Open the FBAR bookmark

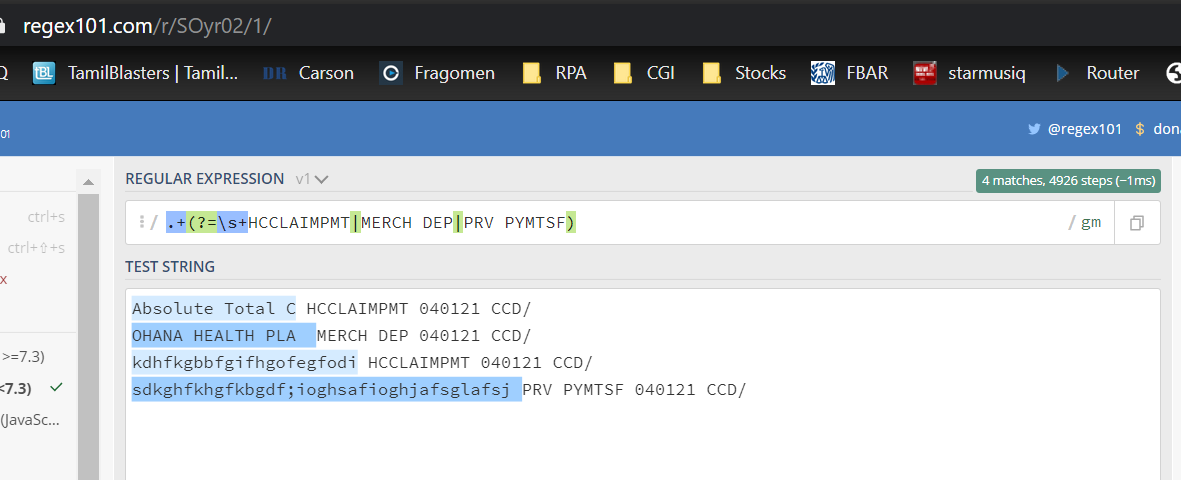[x=849, y=73]
